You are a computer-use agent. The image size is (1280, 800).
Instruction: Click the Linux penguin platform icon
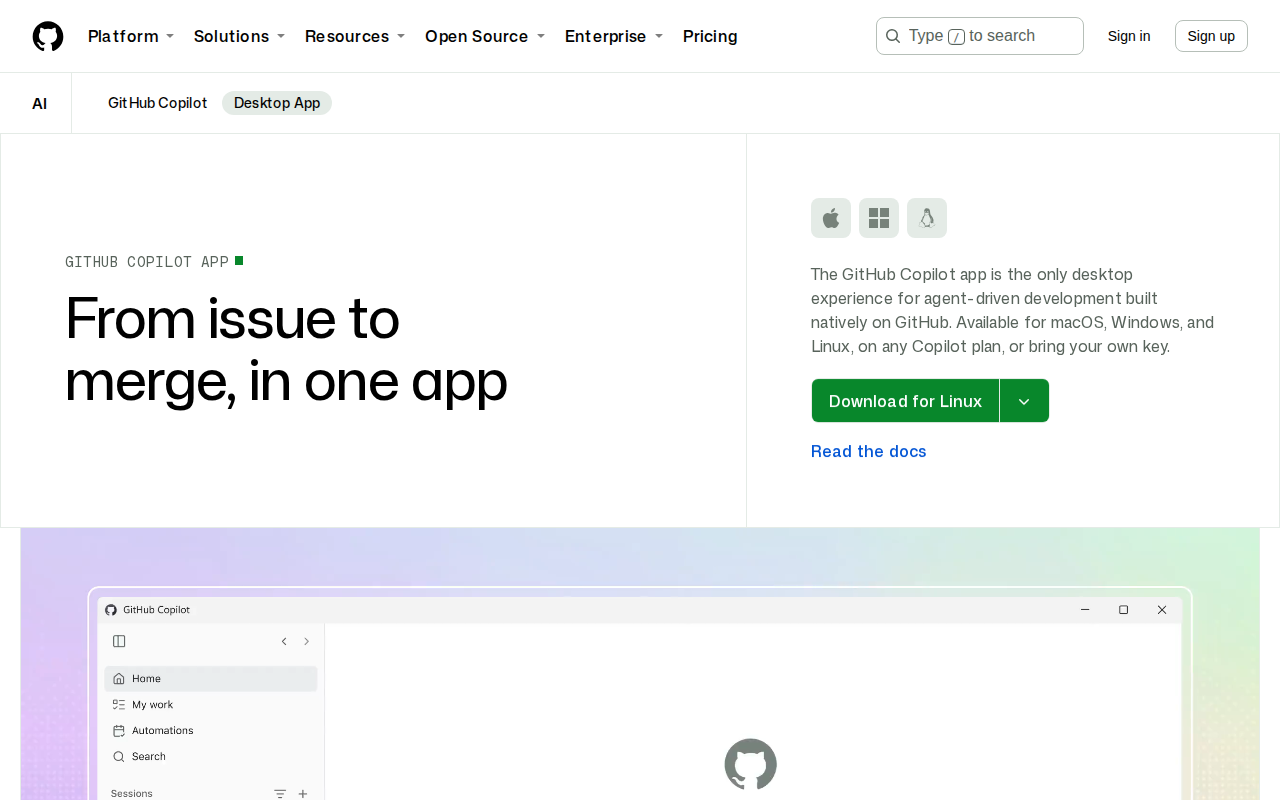click(x=927, y=218)
